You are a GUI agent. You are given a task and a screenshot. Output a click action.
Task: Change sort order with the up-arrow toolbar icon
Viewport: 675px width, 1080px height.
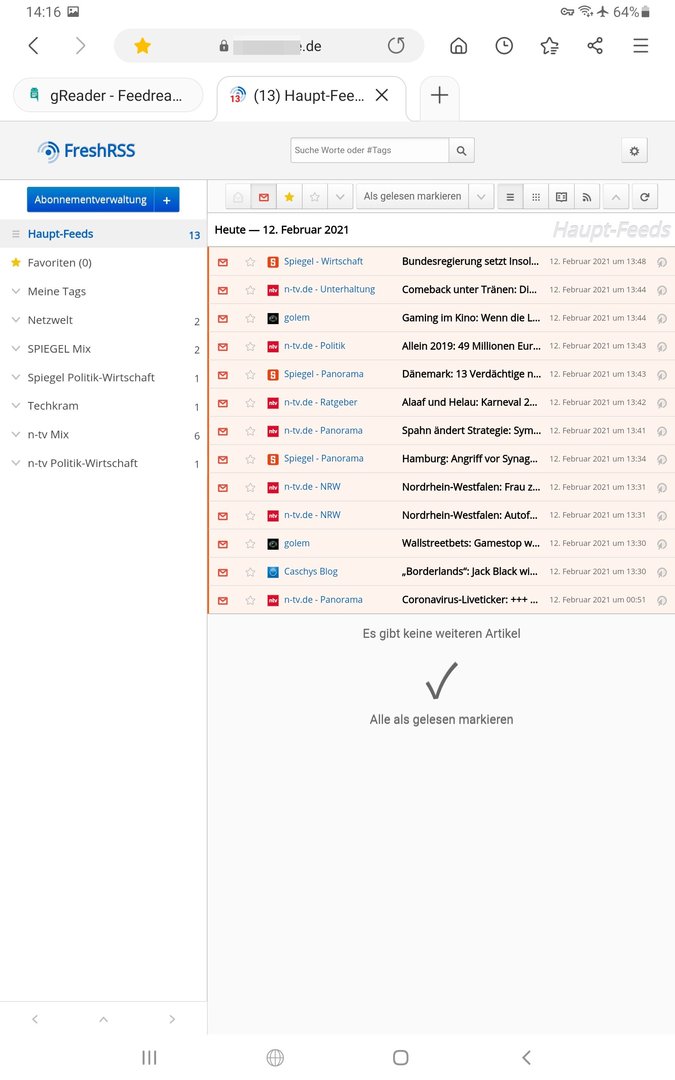point(616,197)
